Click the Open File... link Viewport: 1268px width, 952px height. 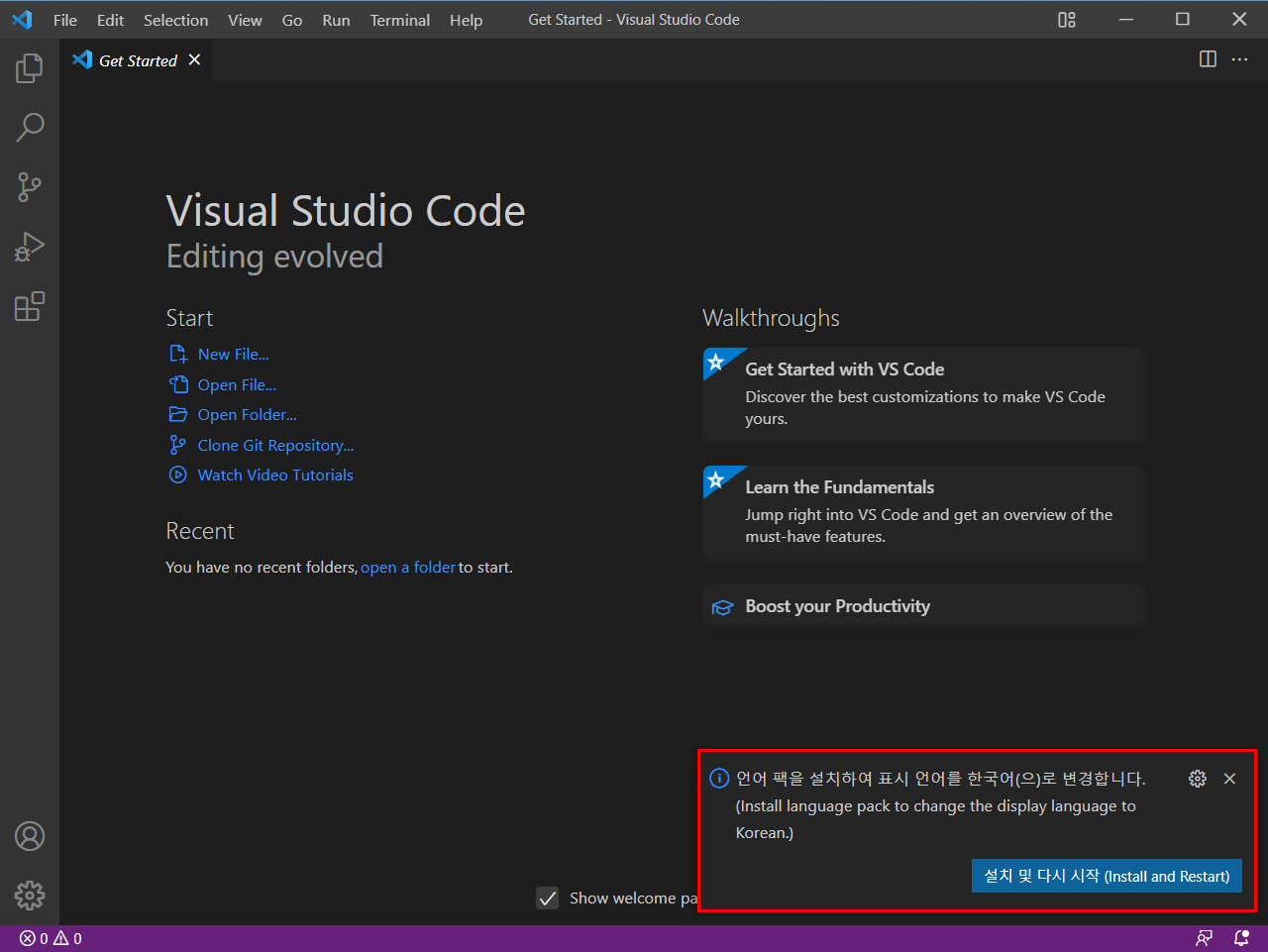237,385
